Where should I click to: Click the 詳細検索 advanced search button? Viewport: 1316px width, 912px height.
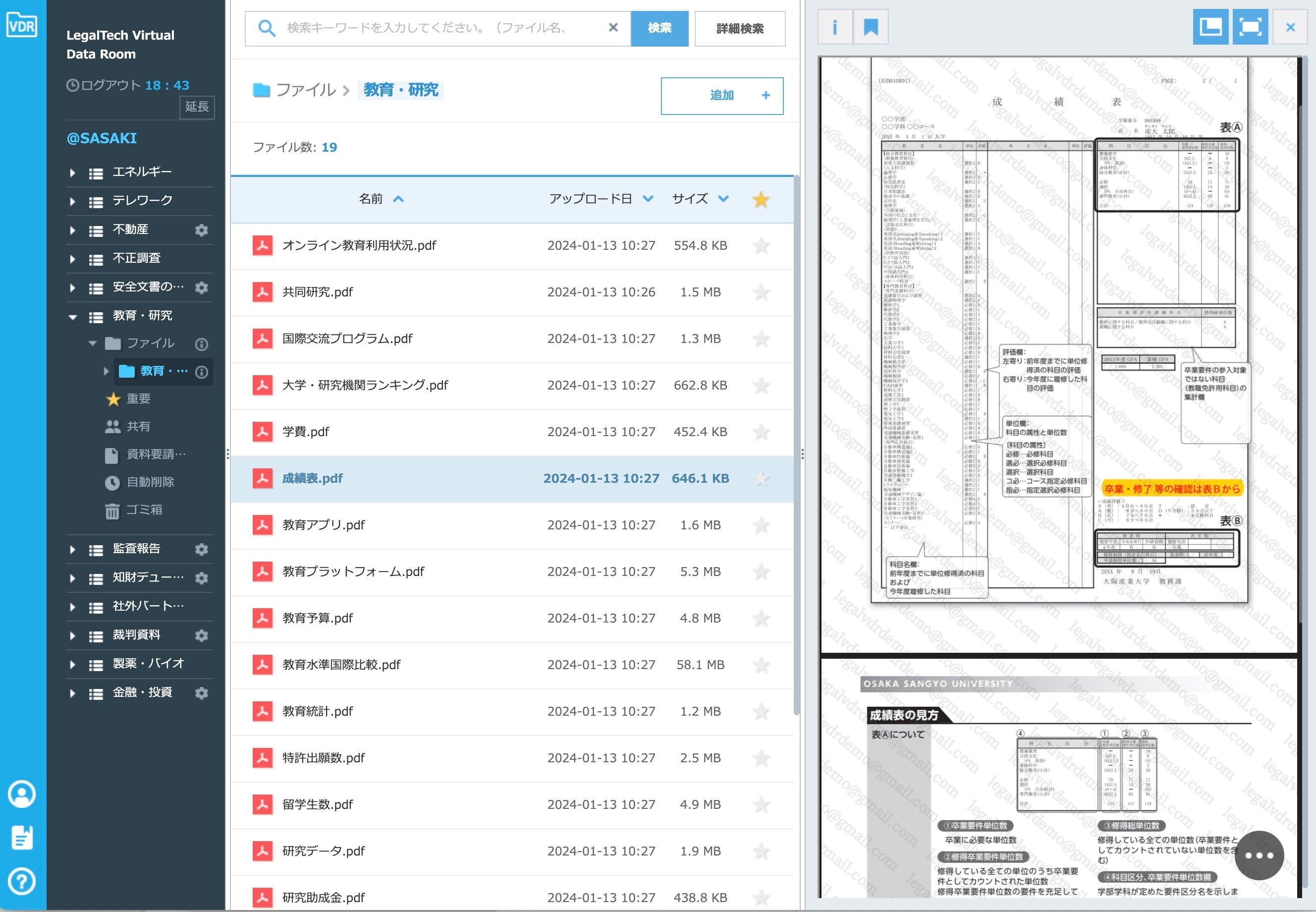click(x=739, y=29)
